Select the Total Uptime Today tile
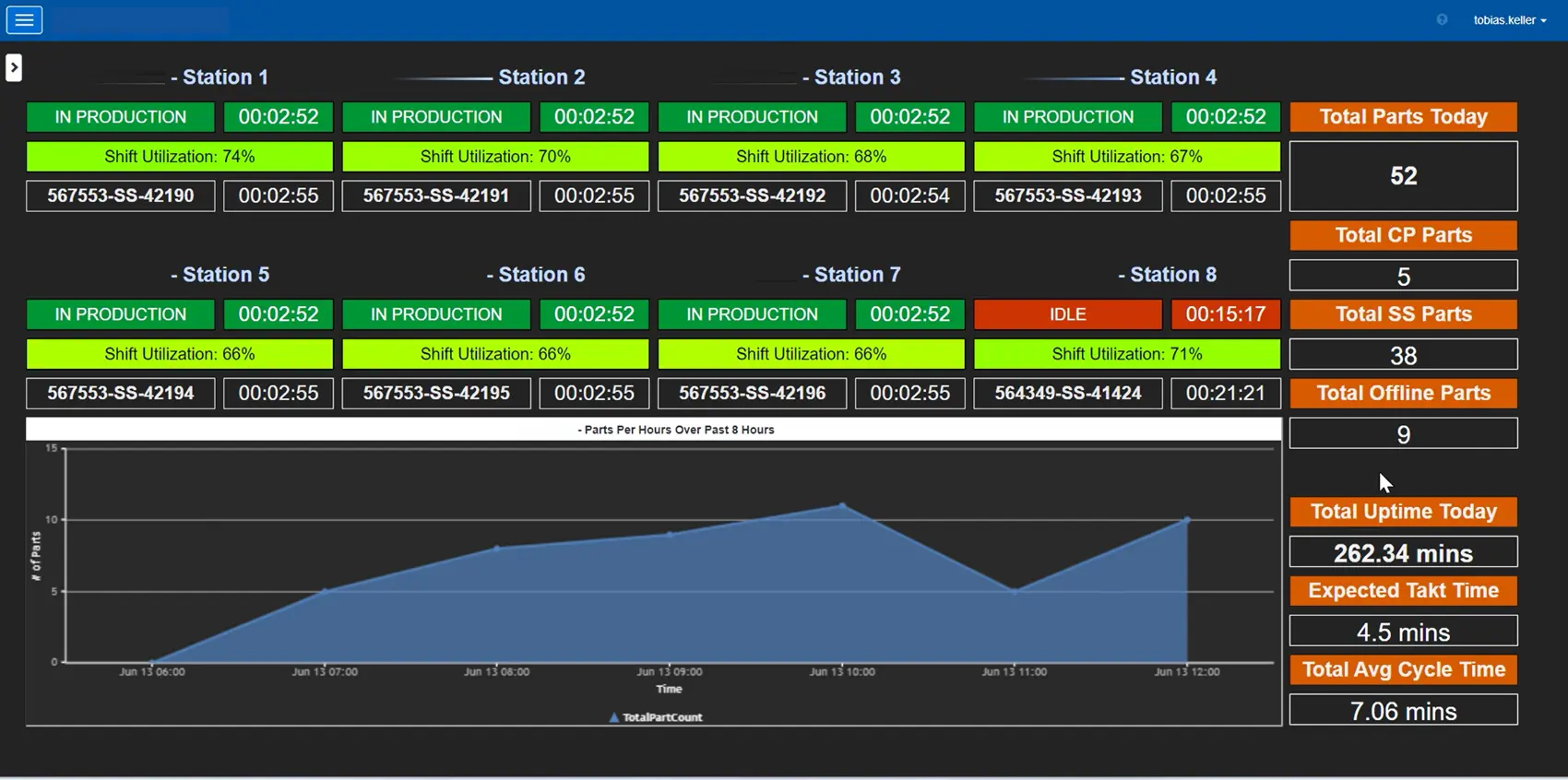This screenshot has height=780, width=1568. [x=1403, y=512]
